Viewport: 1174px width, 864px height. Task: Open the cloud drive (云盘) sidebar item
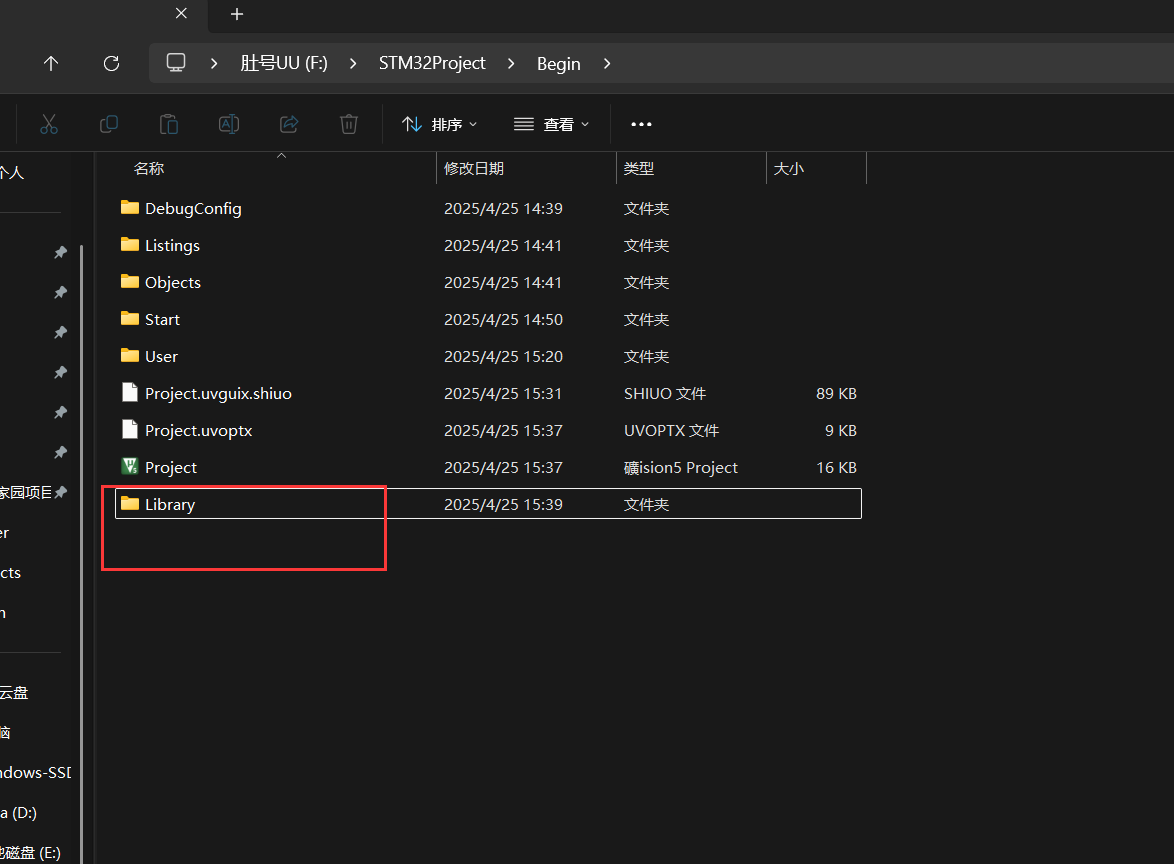[x=14, y=693]
